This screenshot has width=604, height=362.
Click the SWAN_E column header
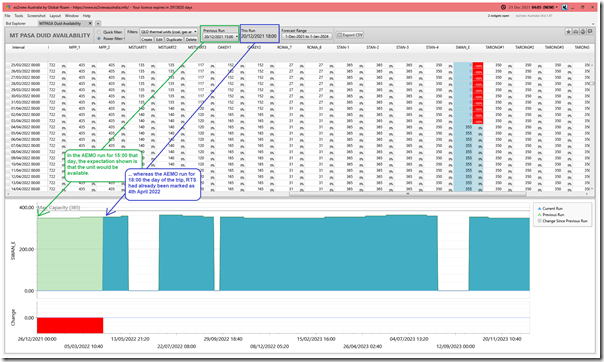(462, 47)
